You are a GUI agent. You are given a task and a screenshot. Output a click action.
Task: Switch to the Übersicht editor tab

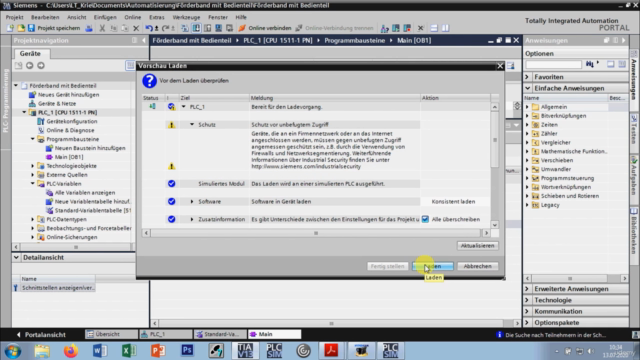(111, 334)
